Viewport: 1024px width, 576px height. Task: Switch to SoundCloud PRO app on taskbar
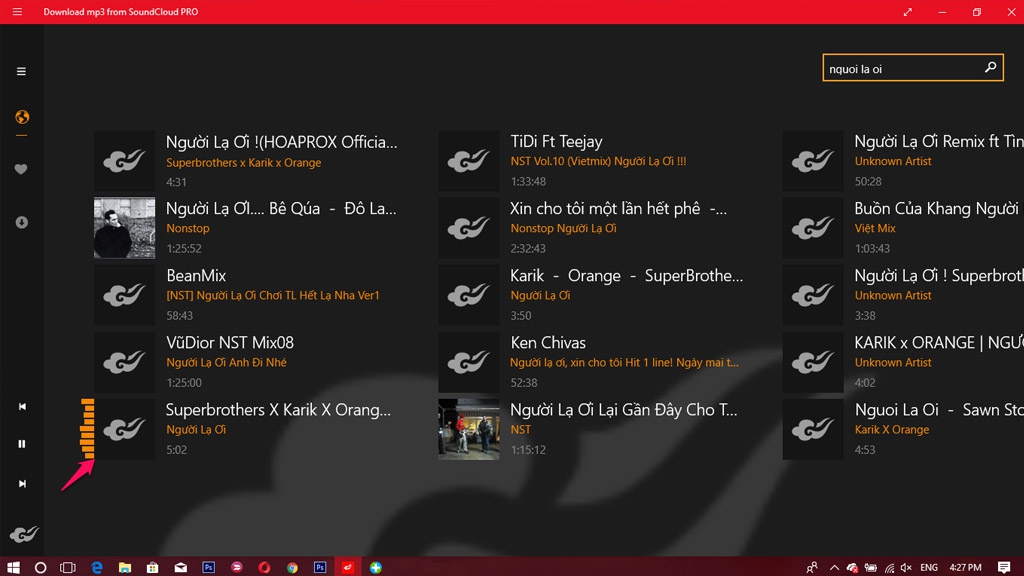click(347, 567)
